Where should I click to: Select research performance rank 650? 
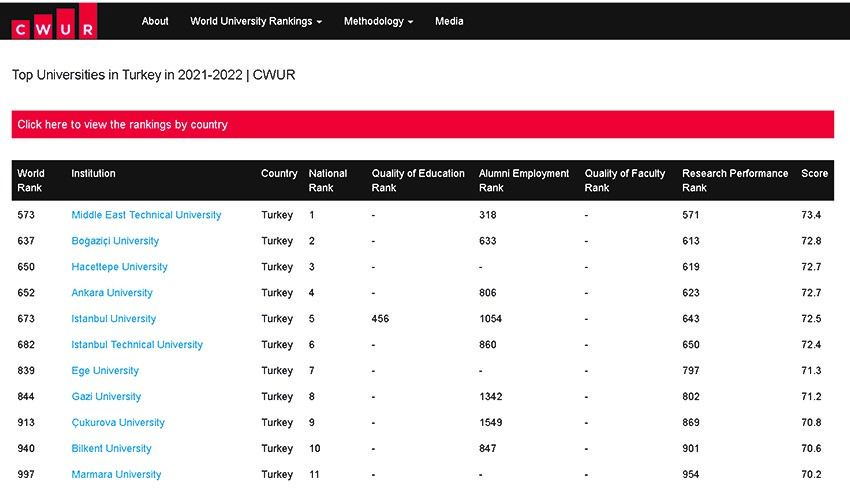click(691, 345)
